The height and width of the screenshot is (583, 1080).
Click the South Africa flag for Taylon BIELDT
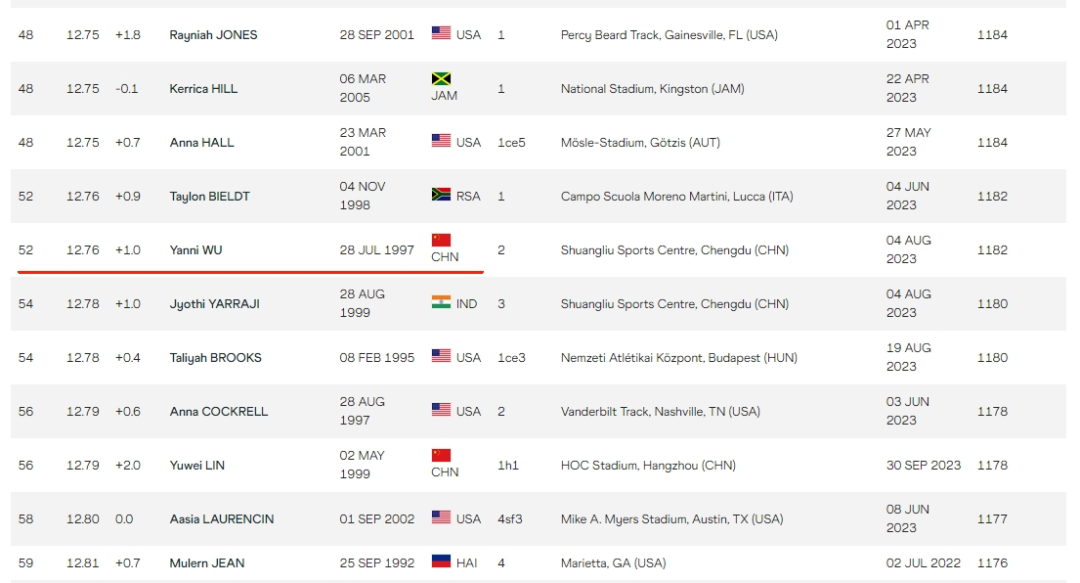click(441, 196)
